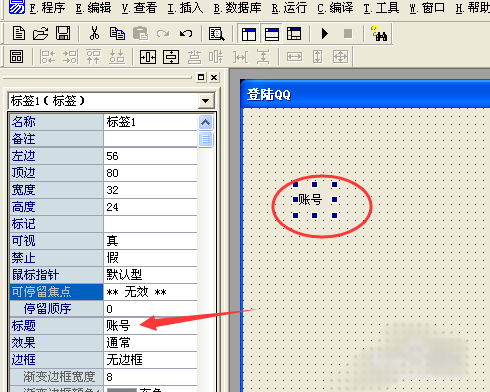This screenshot has width=490, height=392.
Task: Select the 账号 label on the form
Action: 310,200
